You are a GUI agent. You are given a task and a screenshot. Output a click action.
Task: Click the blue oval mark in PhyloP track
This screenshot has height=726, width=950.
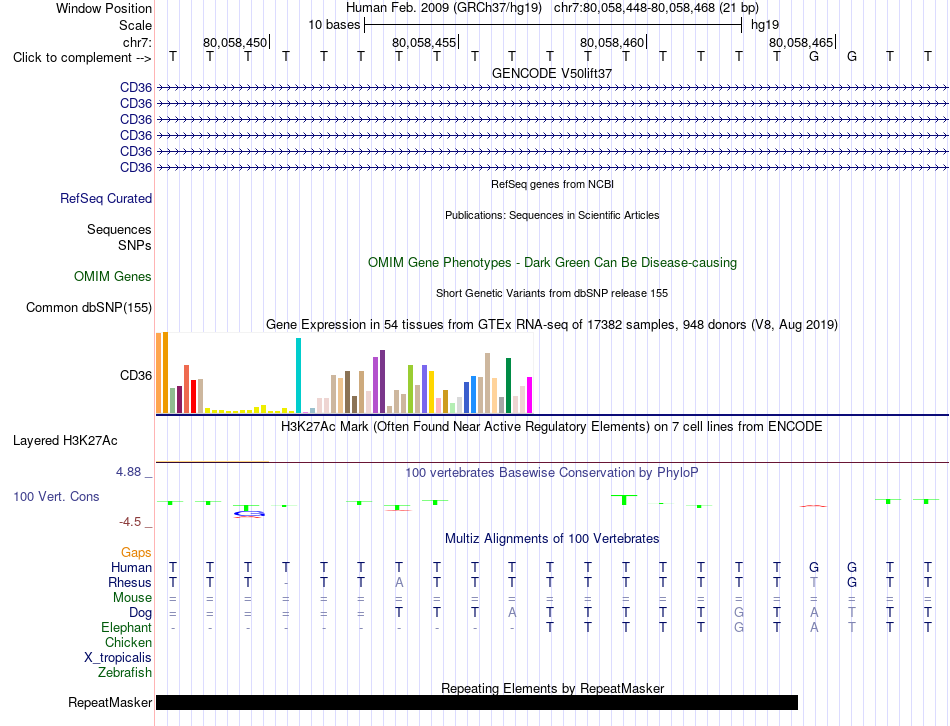(250, 514)
